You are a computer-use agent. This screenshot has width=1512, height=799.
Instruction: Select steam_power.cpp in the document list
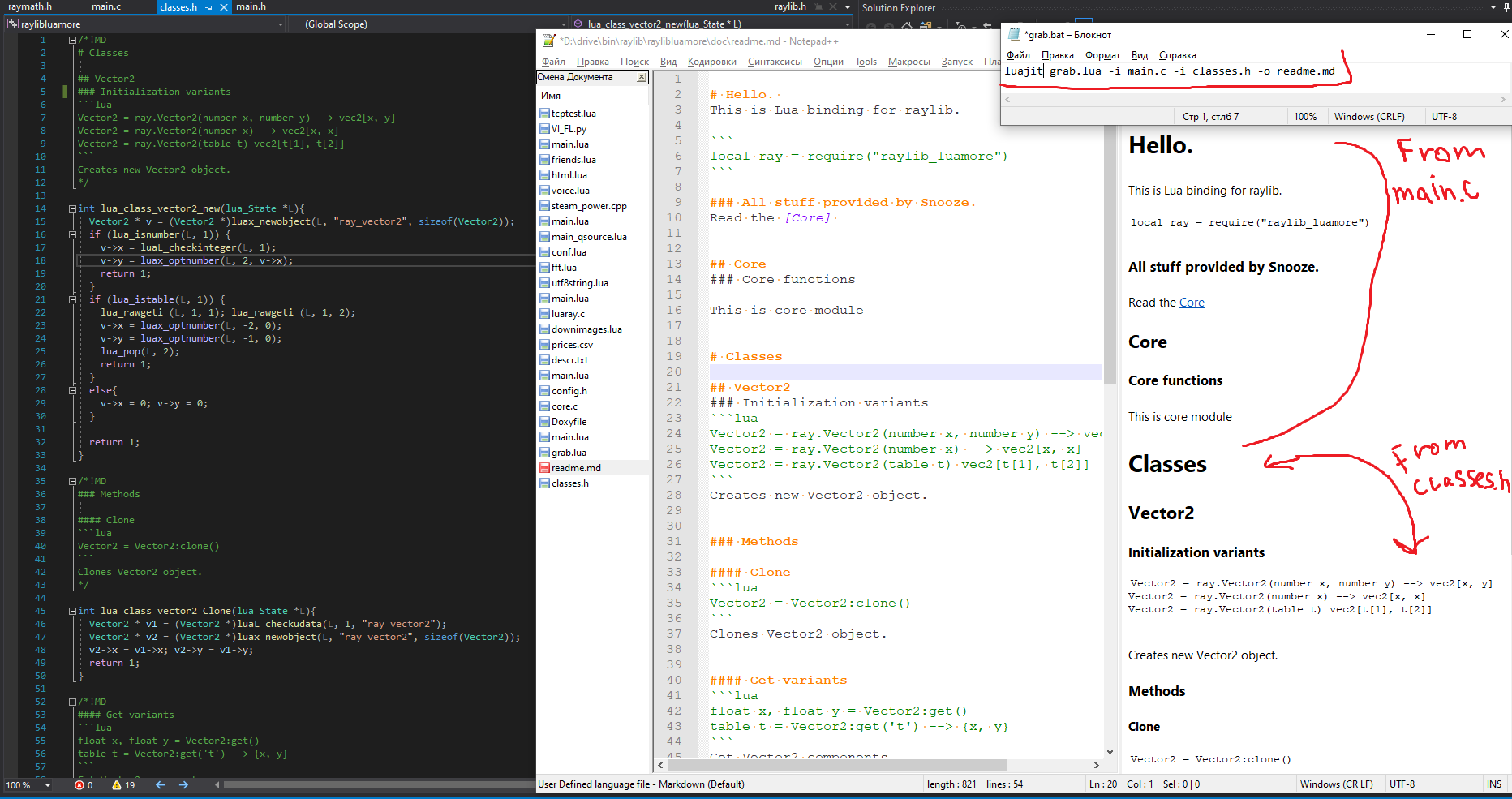click(x=589, y=206)
